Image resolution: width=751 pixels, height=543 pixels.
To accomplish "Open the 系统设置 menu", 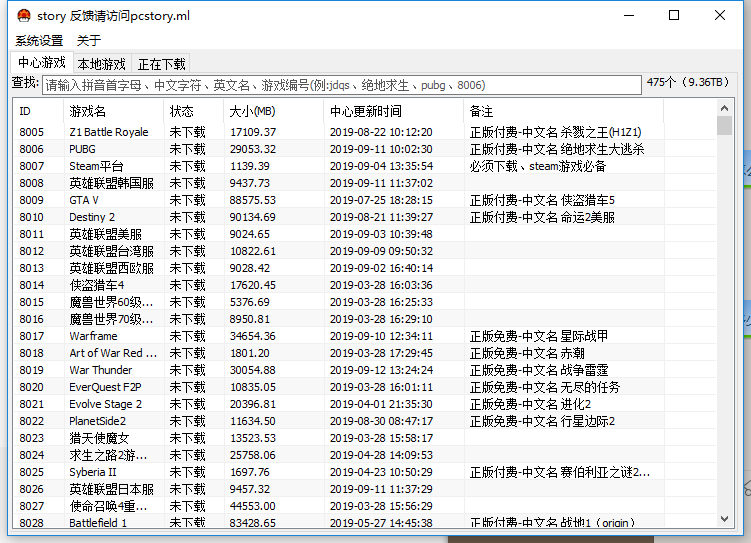I will [39, 41].
